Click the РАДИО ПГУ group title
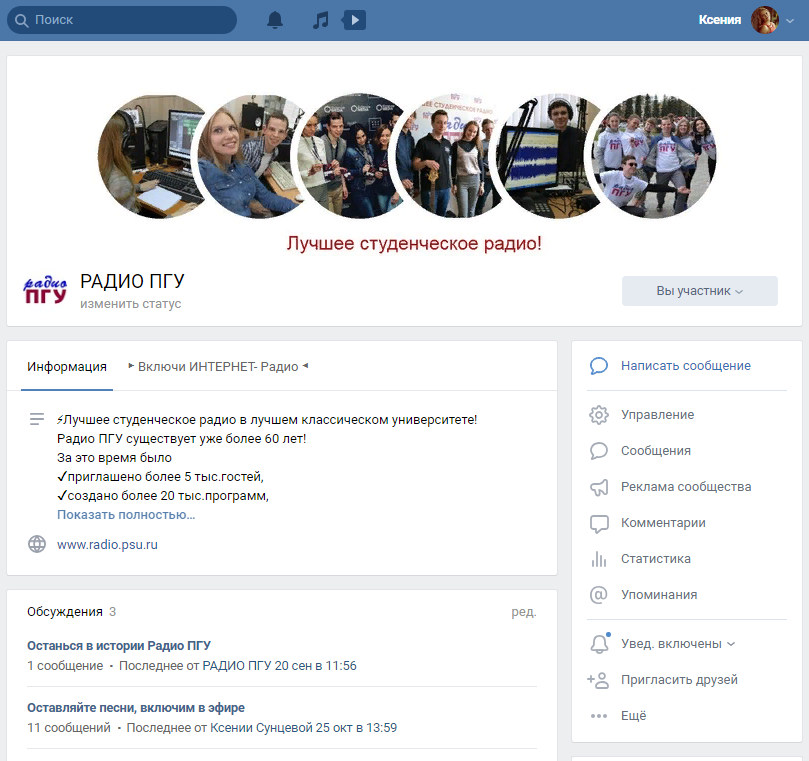This screenshot has height=761, width=809. tap(132, 282)
